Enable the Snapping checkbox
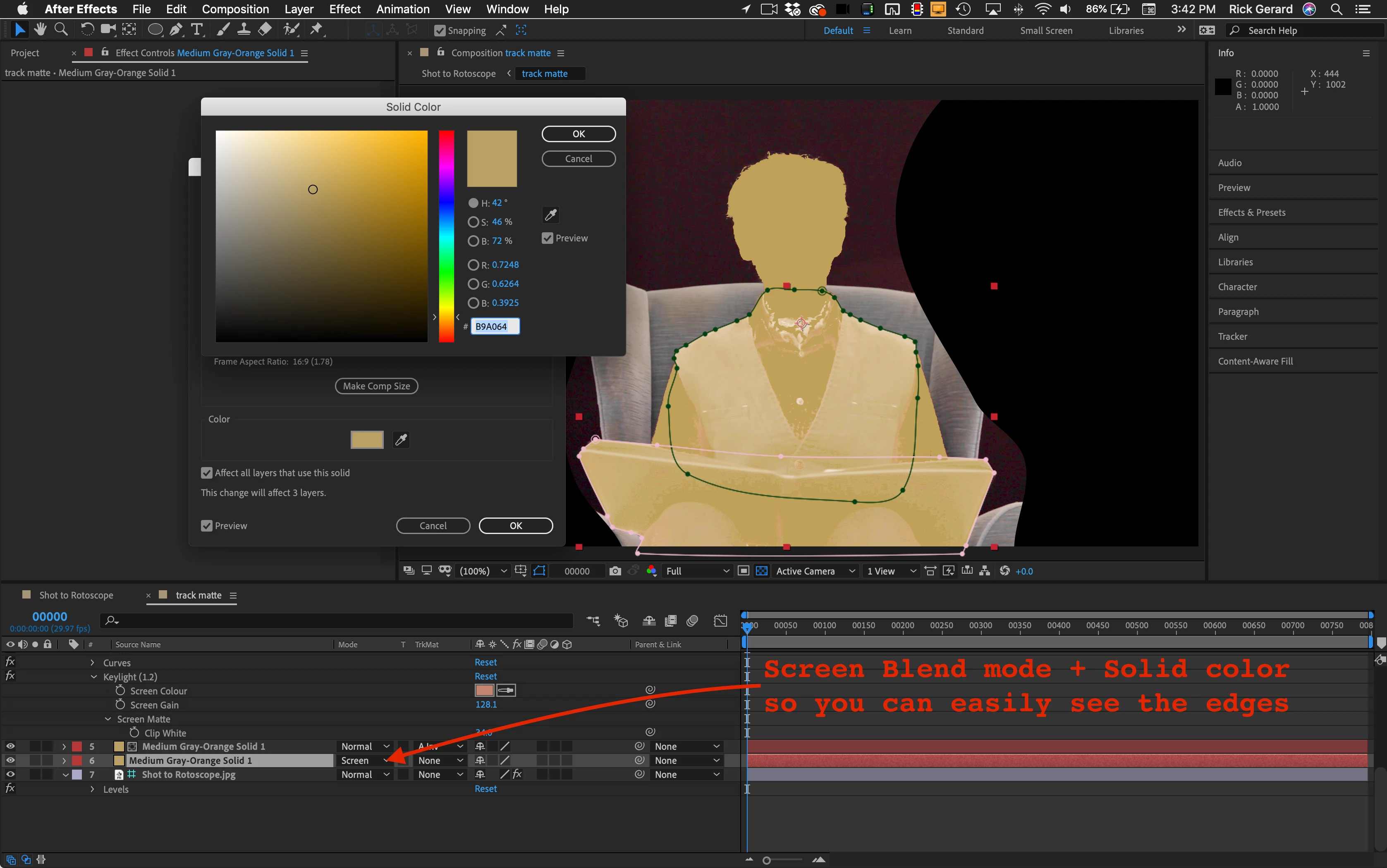1387x868 pixels. tap(440, 31)
